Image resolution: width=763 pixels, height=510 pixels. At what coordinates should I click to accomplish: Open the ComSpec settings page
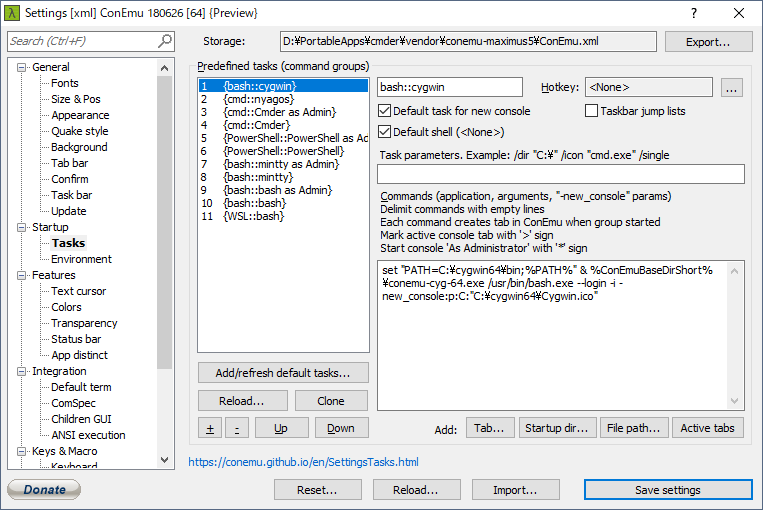coord(73,403)
